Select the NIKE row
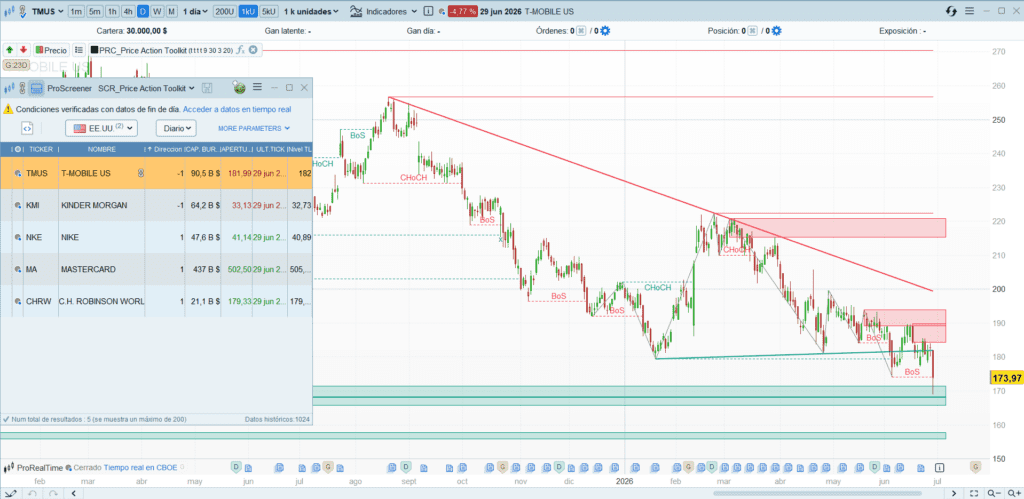 click(x=157, y=237)
